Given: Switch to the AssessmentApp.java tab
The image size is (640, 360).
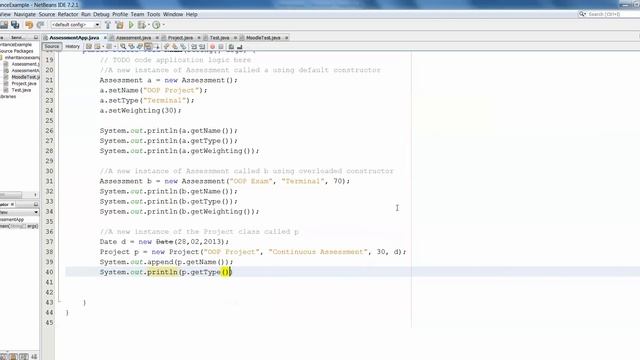Looking at the screenshot, I should tap(74, 38).
